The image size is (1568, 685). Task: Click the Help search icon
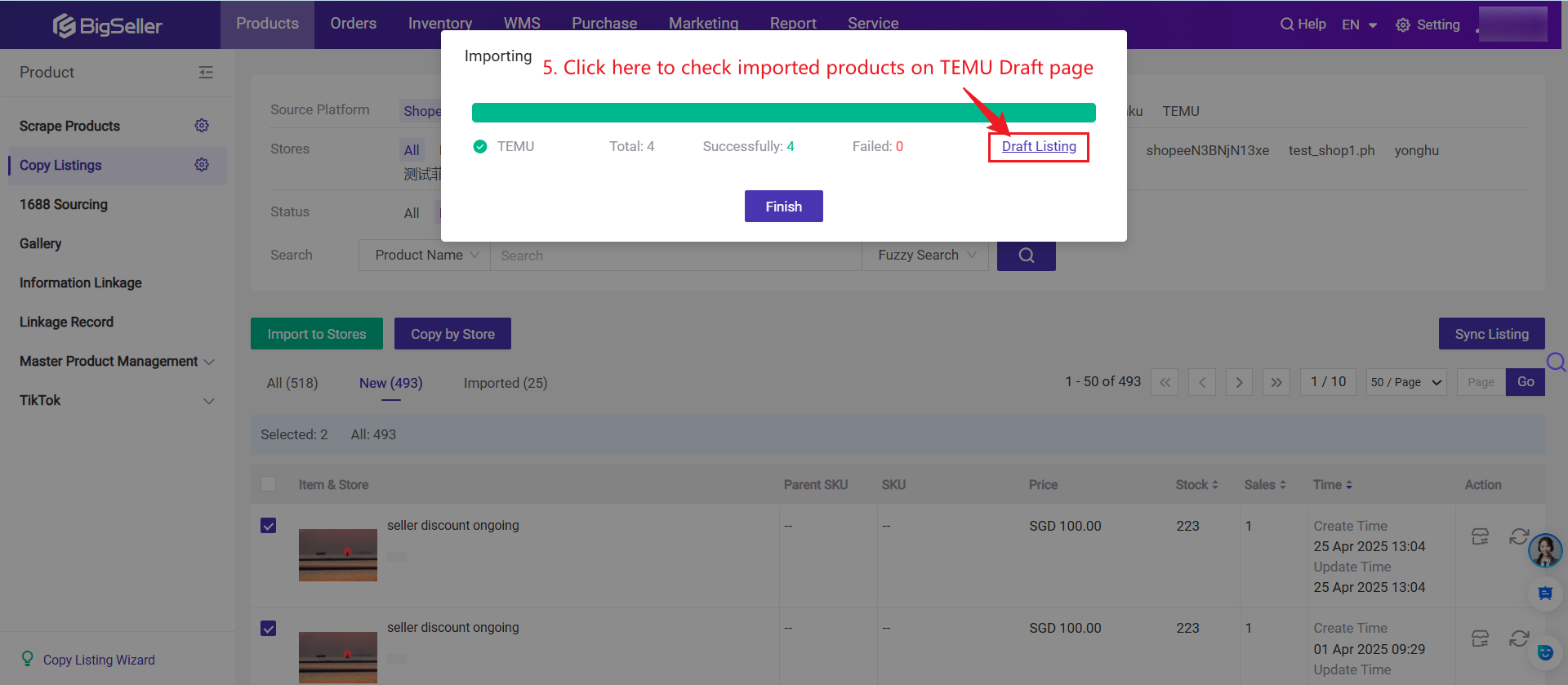(1286, 24)
